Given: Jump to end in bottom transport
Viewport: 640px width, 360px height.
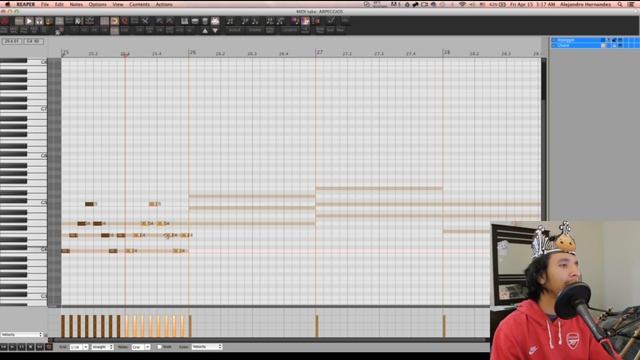Looking at the screenshot, I should (x=40, y=347).
